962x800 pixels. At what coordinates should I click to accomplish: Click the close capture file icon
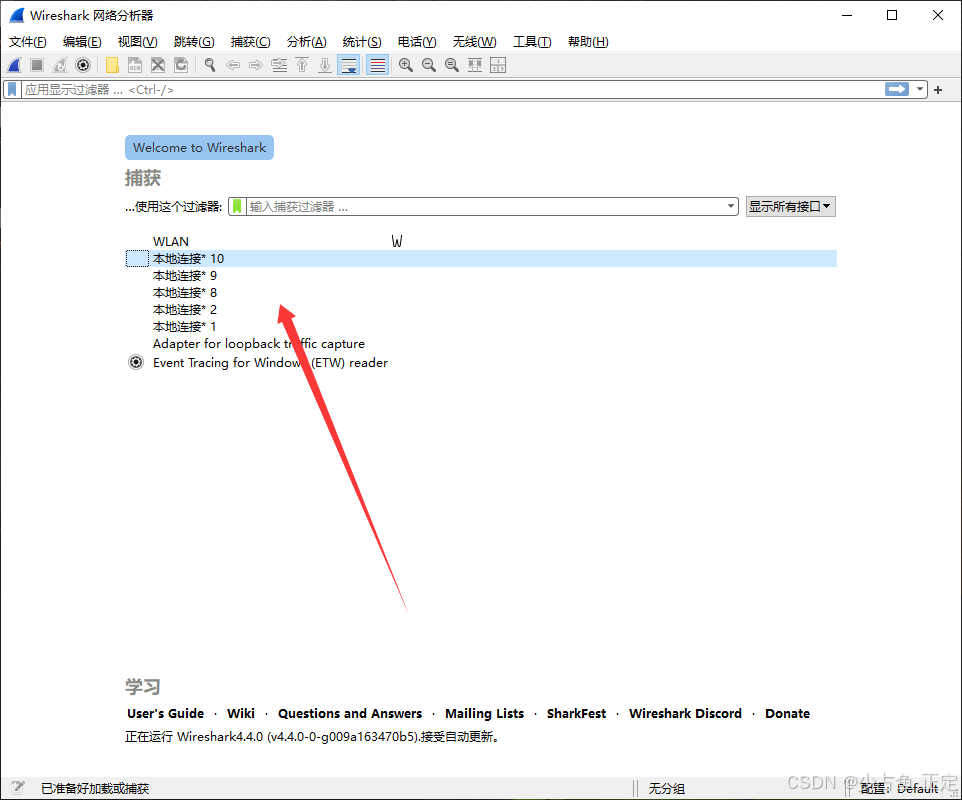pyautogui.click(x=158, y=65)
